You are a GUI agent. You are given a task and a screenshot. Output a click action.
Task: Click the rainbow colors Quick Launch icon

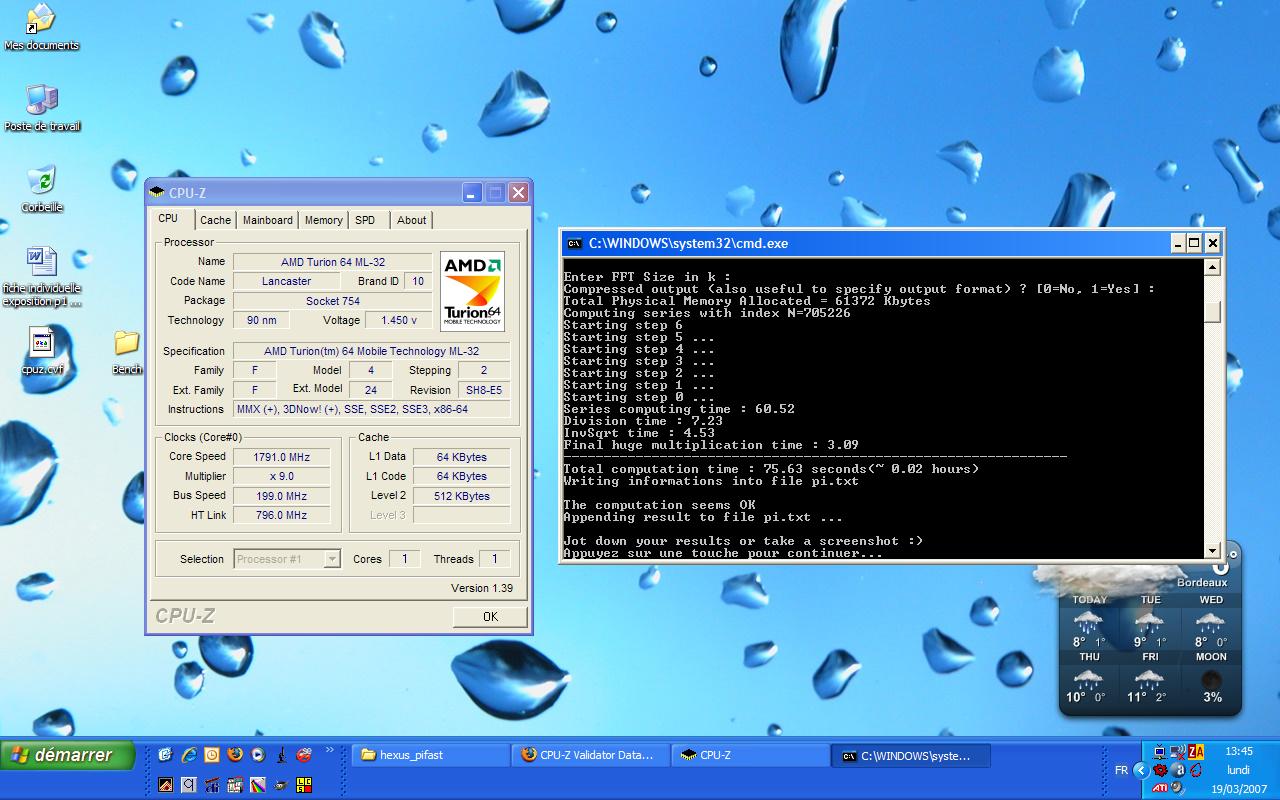(257, 785)
